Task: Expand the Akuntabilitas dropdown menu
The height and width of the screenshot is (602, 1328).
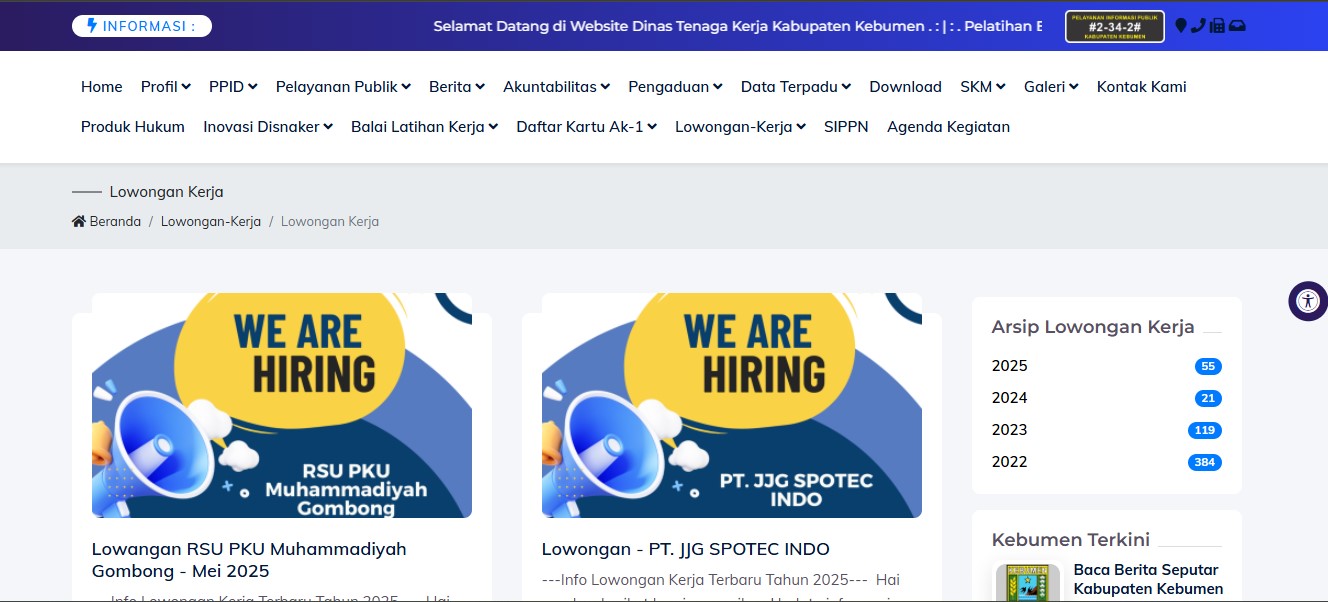Action: 556,87
